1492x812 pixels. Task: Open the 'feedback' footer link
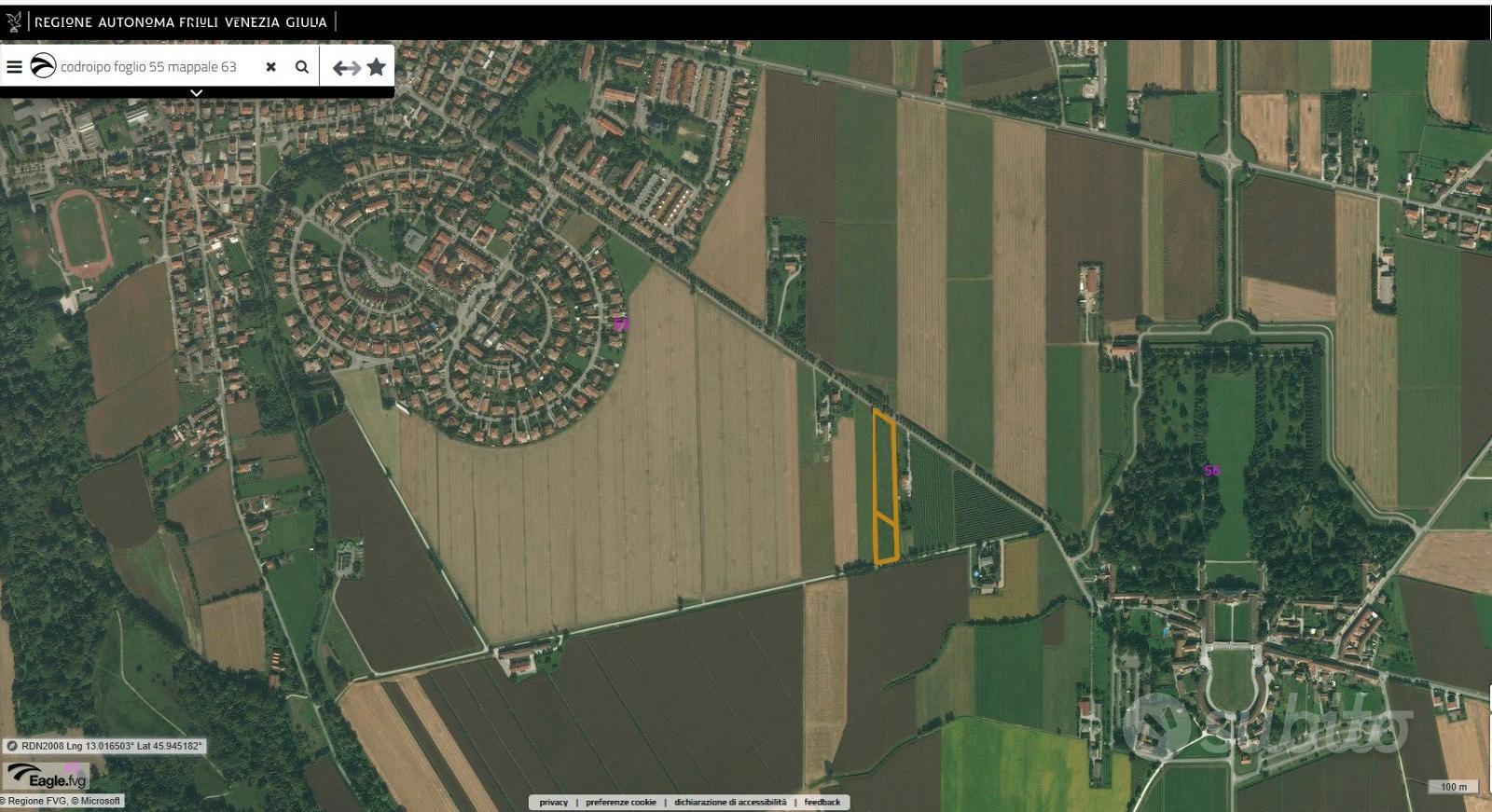[822, 802]
